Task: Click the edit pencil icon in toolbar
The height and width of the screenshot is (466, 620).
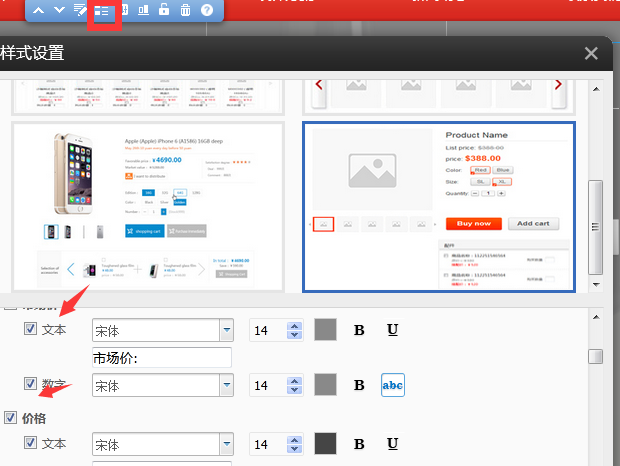Action: pyautogui.click(x=81, y=10)
